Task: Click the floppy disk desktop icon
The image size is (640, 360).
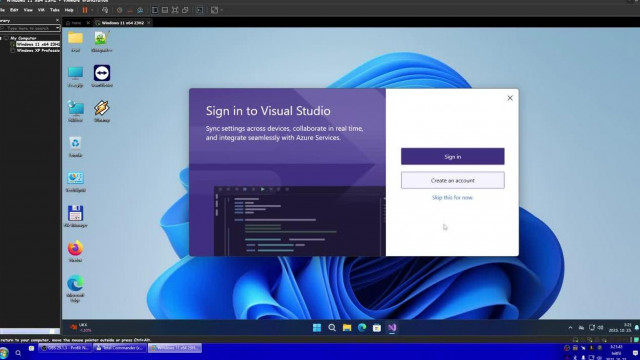Action: coord(76,216)
